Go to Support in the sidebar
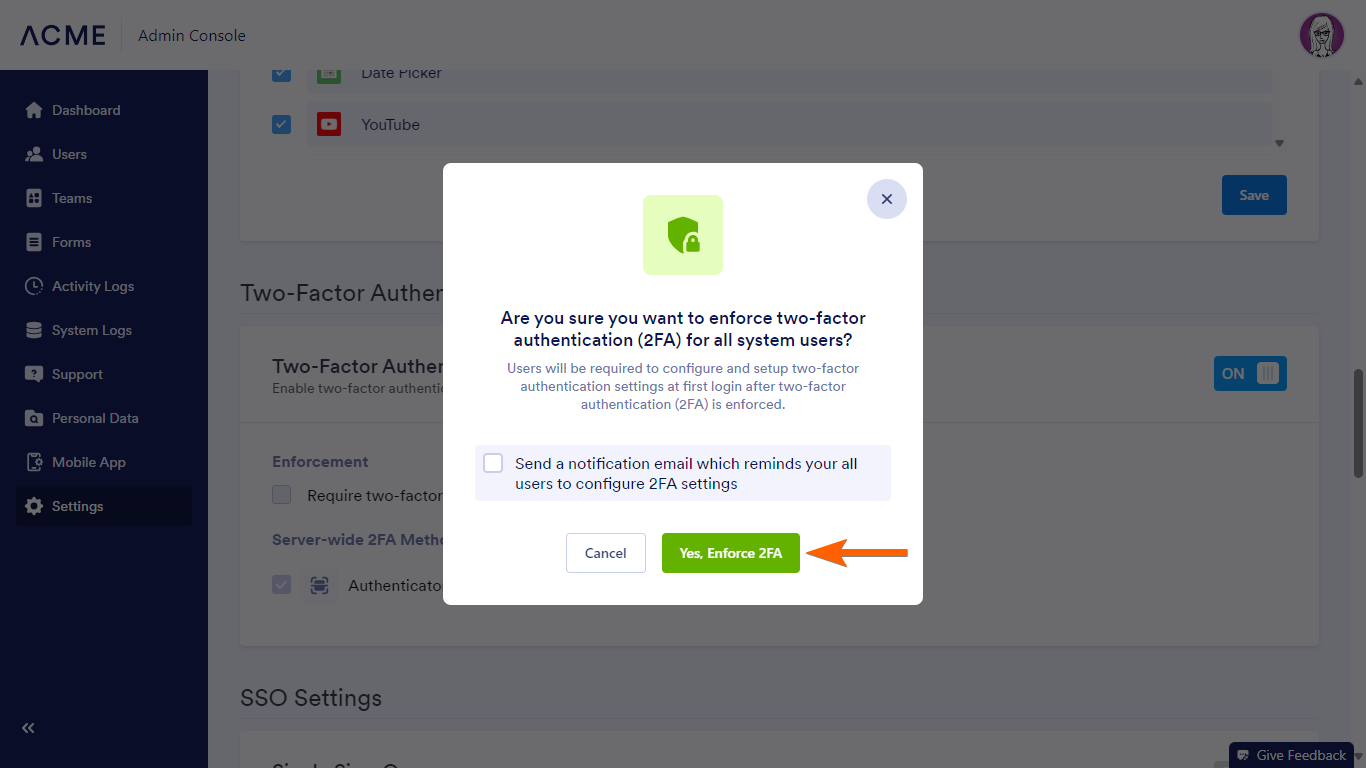 [x=77, y=374]
